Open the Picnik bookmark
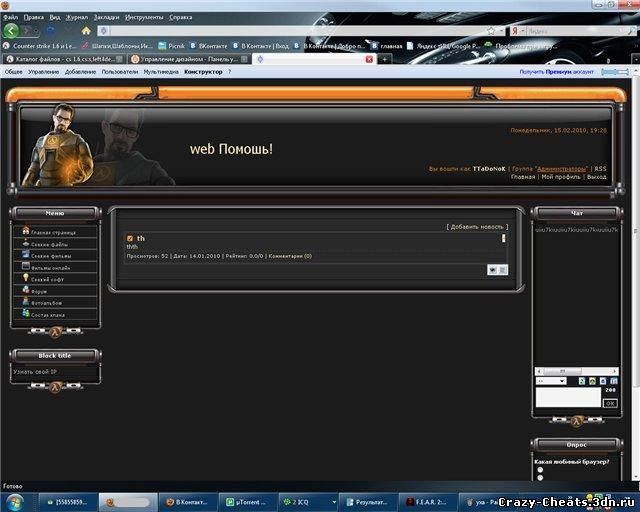 (171, 46)
